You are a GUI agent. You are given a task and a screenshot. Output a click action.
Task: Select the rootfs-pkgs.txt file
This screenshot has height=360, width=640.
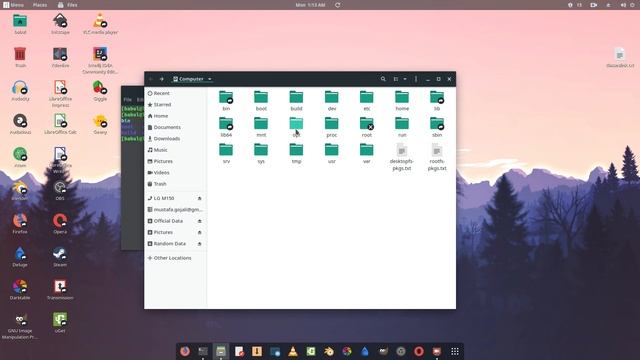tap(437, 157)
